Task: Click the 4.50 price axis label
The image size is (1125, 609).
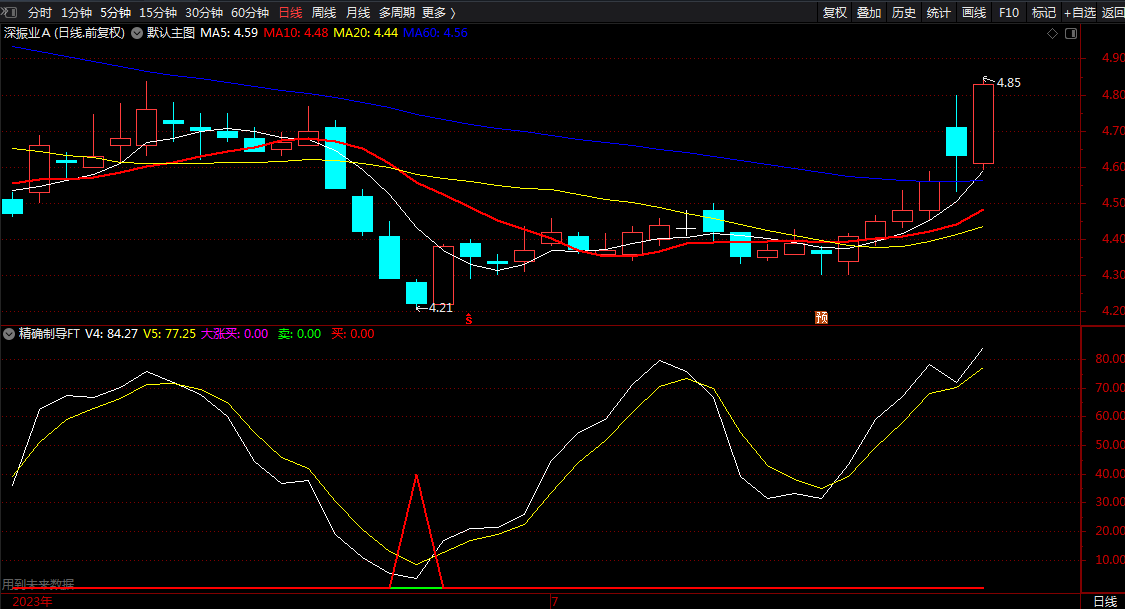Action: (1114, 203)
